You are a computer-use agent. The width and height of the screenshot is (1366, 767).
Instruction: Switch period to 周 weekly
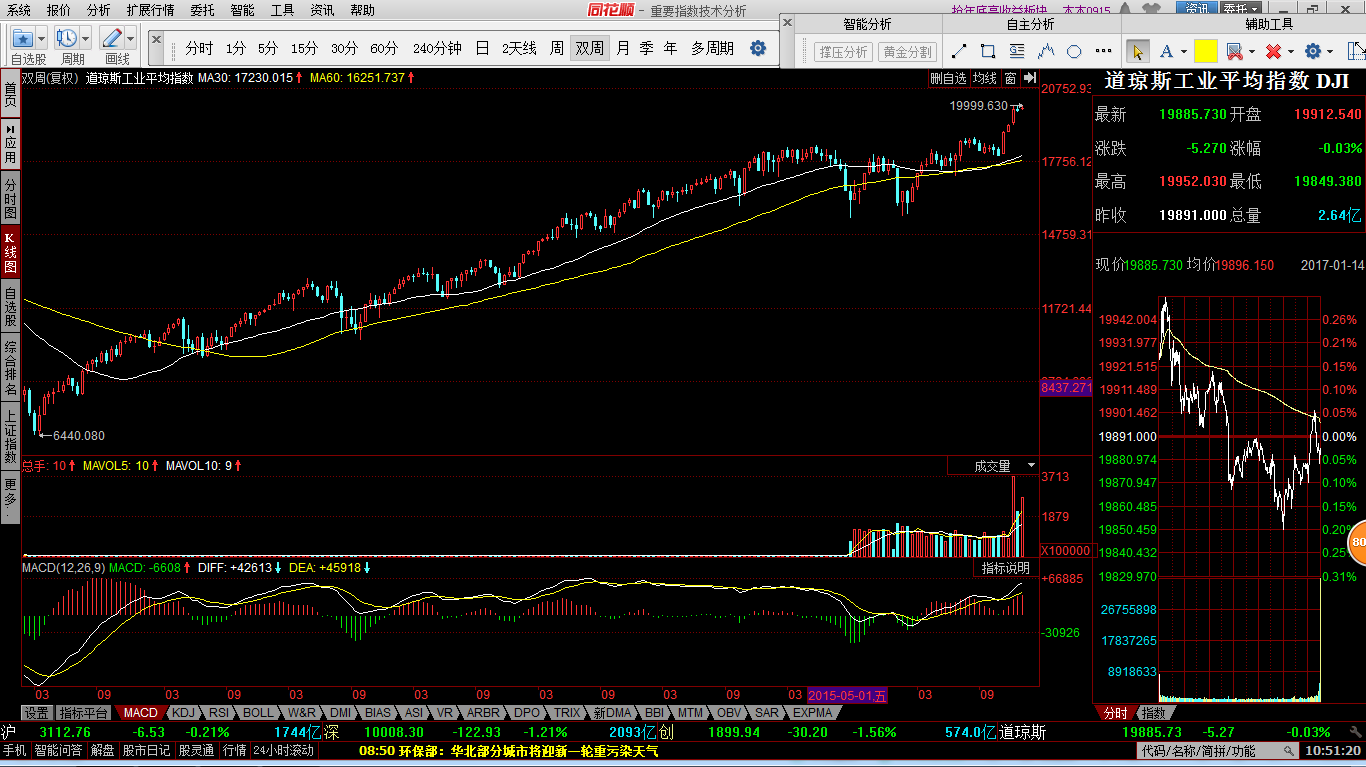point(557,48)
